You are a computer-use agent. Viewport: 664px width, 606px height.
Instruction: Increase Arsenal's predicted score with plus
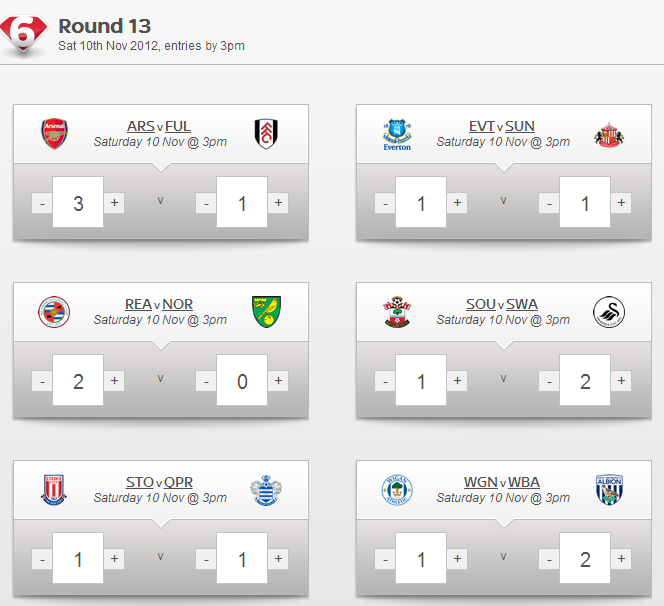pyautogui.click(x=115, y=203)
